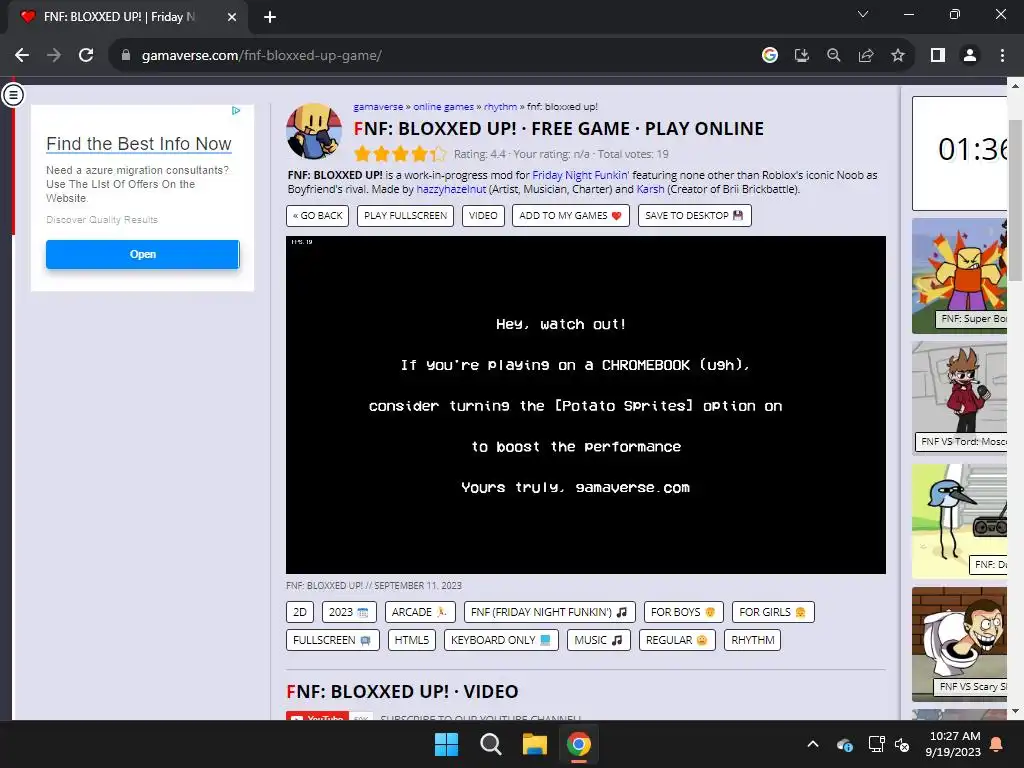Open the Friday Night Funkin' link
This screenshot has height=768, width=1024.
[581, 175]
